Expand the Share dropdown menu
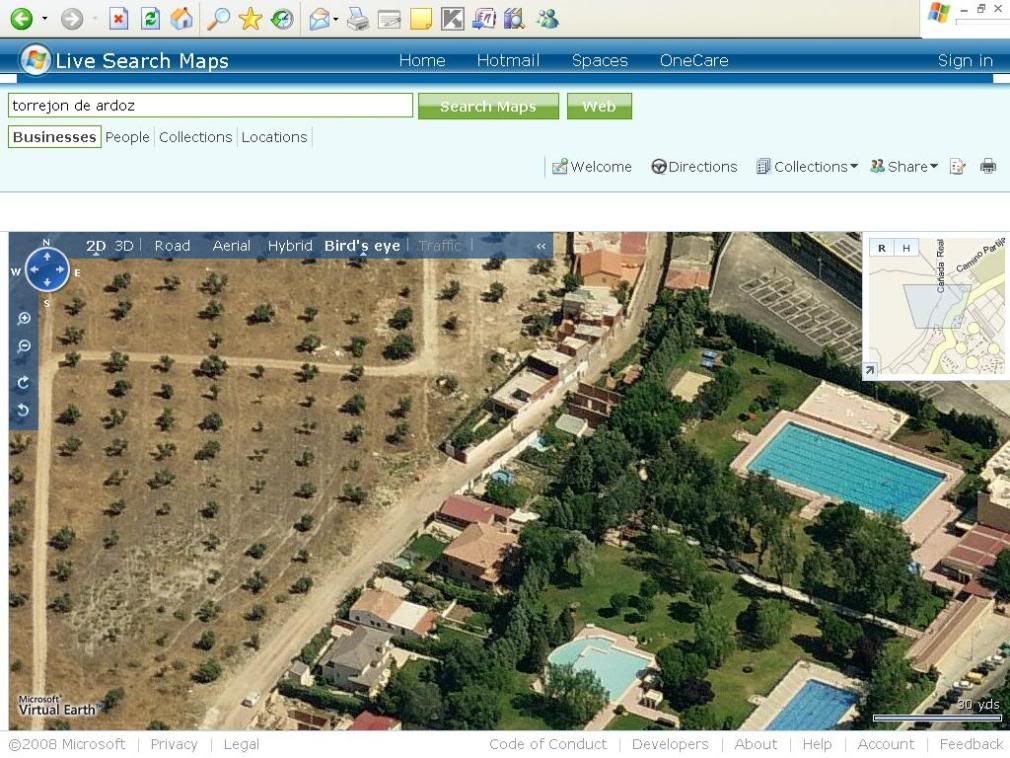The image size is (1010, 758). point(904,167)
